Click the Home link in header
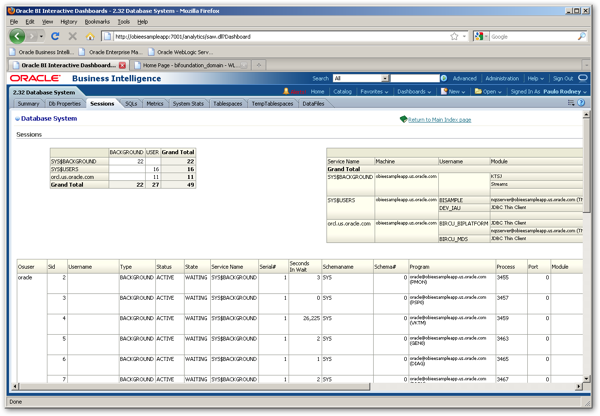 pyautogui.click(x=317, y=91)
